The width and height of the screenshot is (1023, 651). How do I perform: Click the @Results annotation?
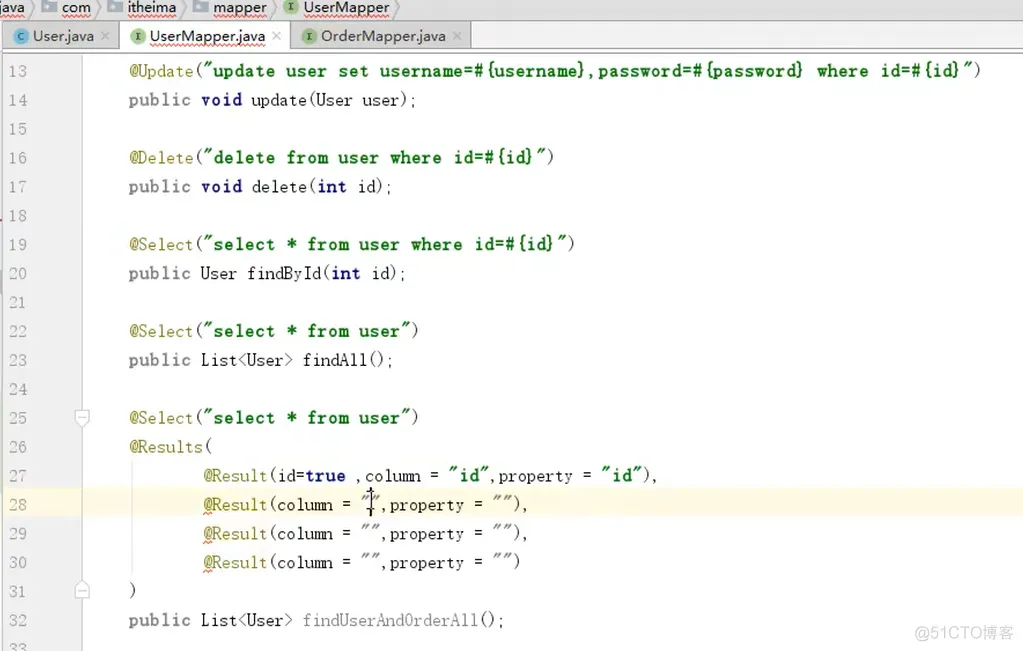point(166,447)
